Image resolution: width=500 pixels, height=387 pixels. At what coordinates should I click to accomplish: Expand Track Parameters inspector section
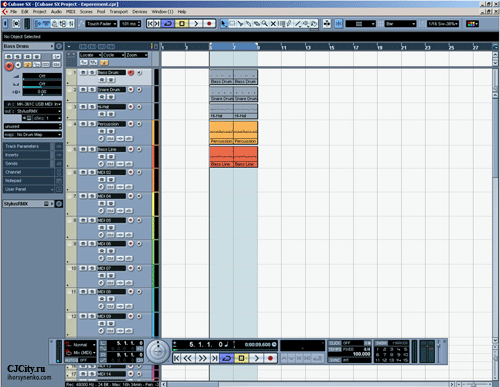click(28, 146)
